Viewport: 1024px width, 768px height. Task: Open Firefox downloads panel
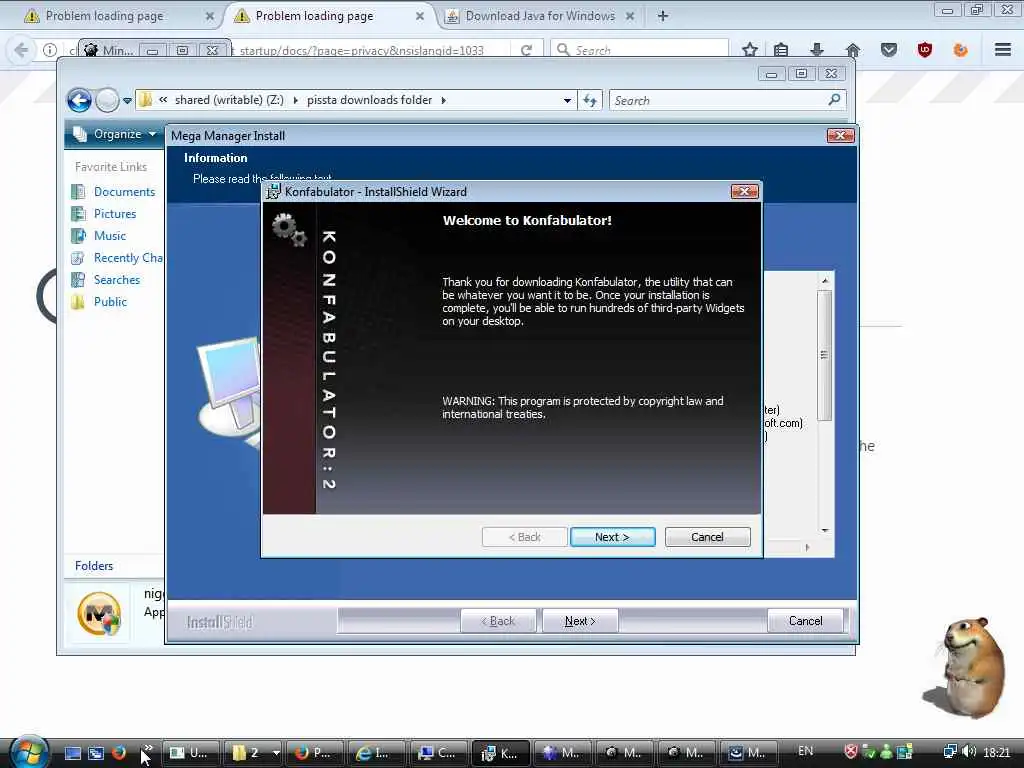click(x=816, y=50)
